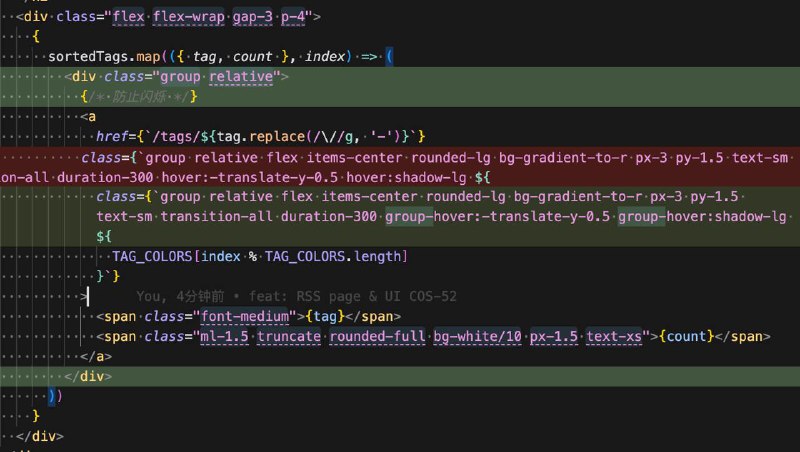
Task: Click TAG_COLORS.length expression
Action: tap(347, 257)
